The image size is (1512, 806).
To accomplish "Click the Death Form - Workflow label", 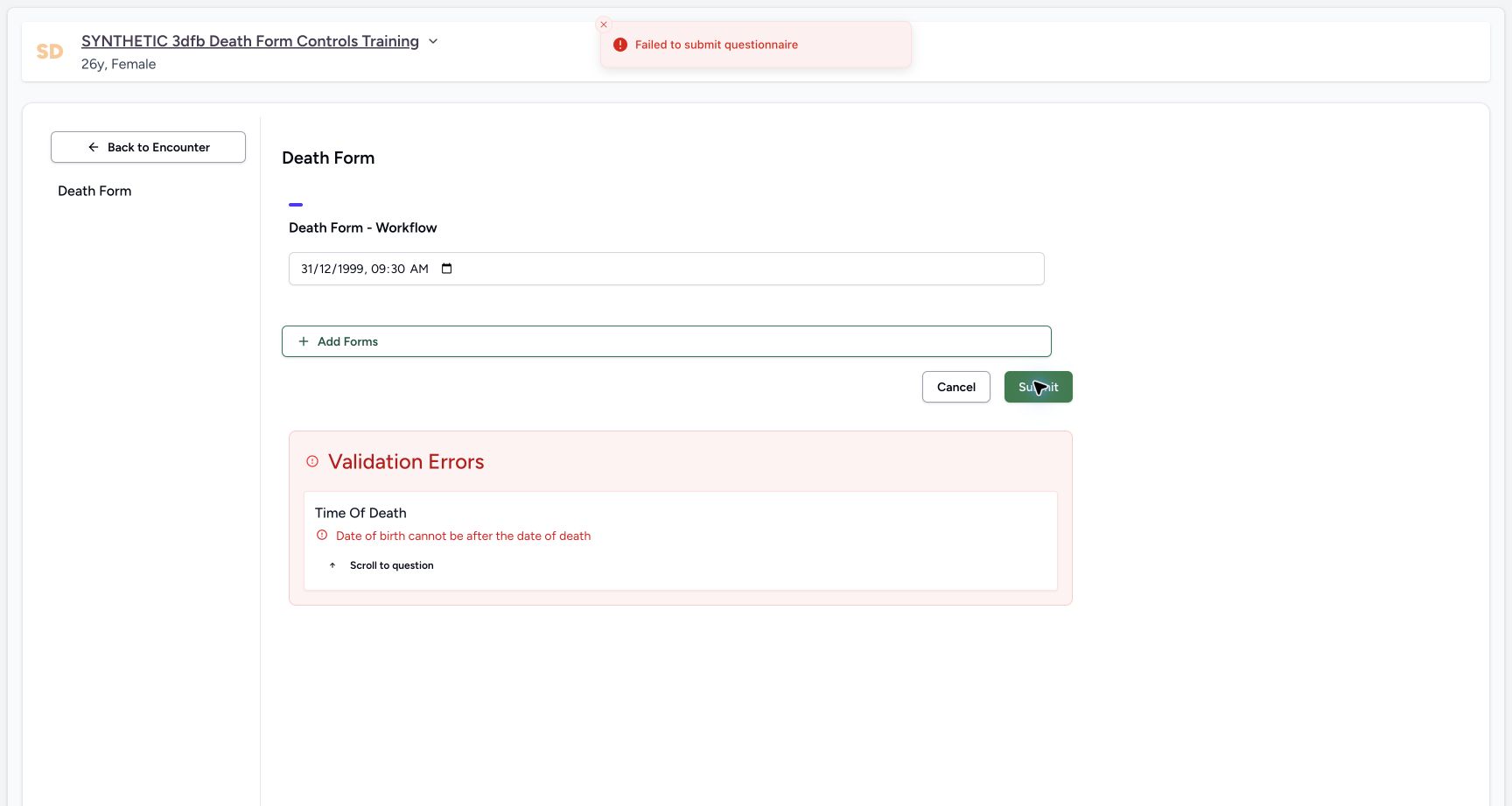I will (x=363, y=228).
